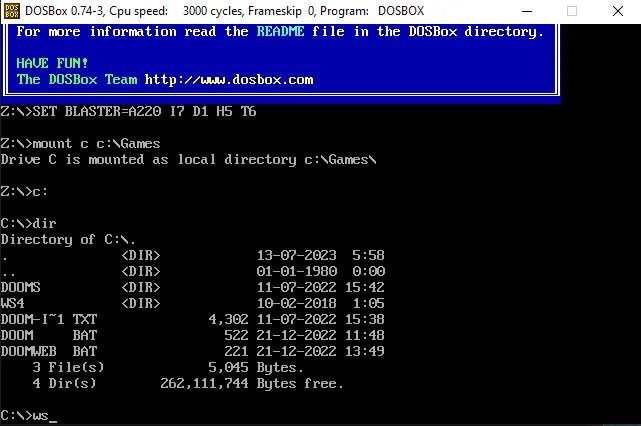Click the 522 file size value
The width and height of the screenshot is (641, 426).
(x=236, y=335)
